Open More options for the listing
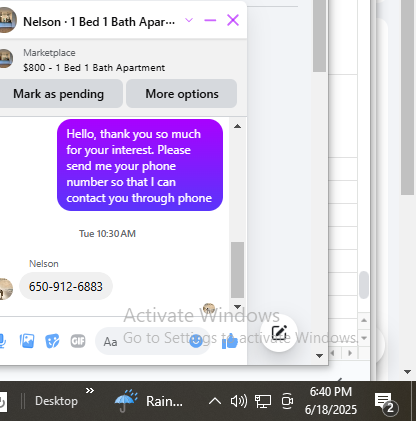Image resolution: width=416 pixels, height=421 pixels. pos(182,94)
